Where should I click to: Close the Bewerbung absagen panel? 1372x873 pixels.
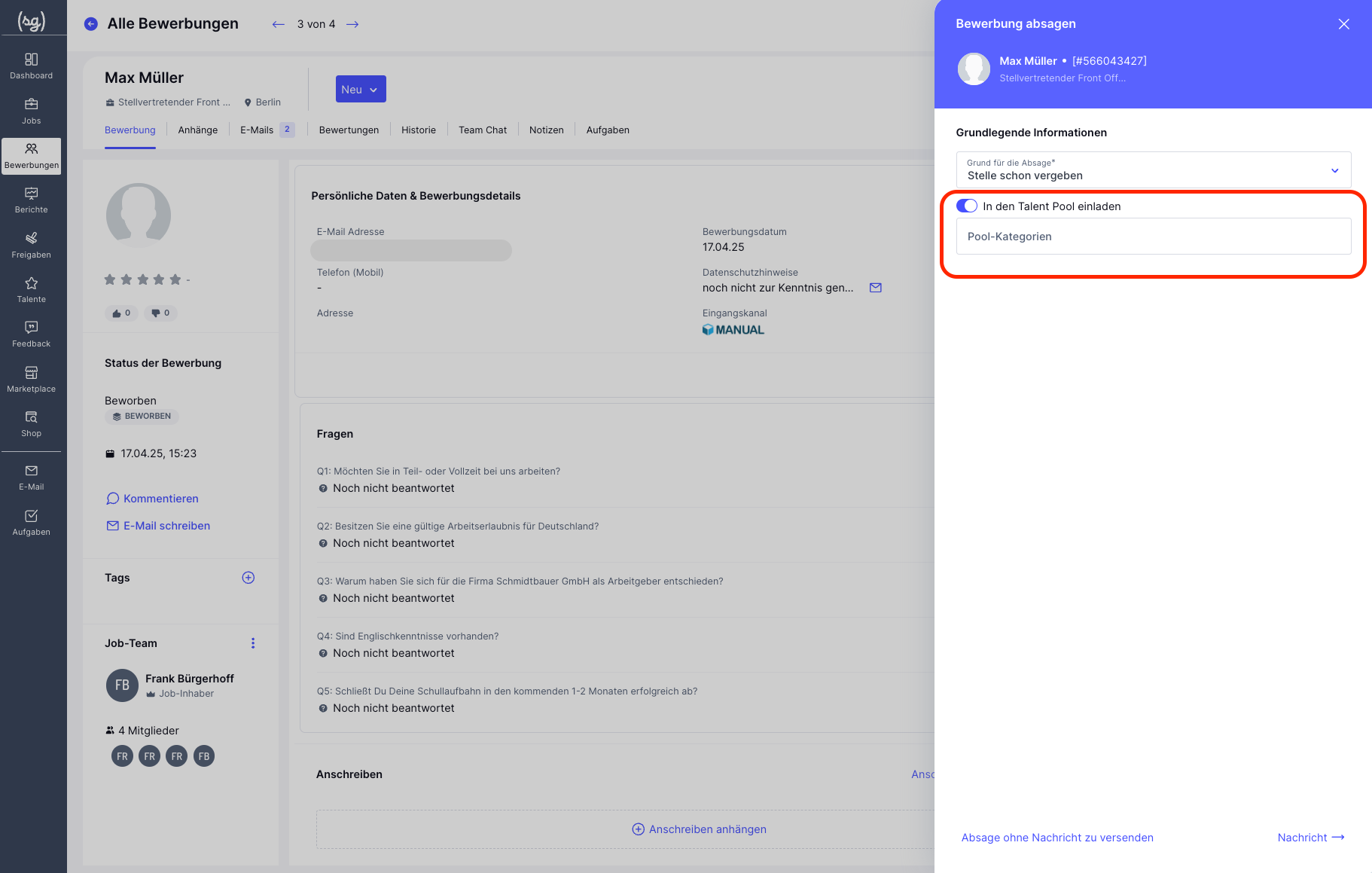coord(1344,24)
